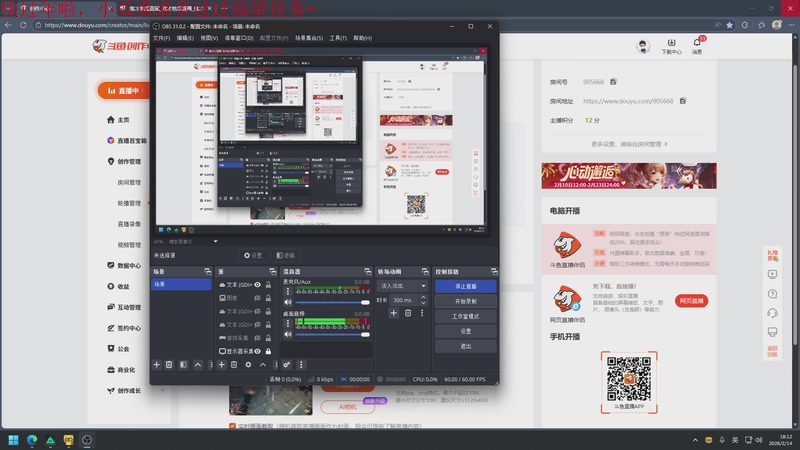Enable 工作室模式 button
Screen dimensions: 800x450
465,316
